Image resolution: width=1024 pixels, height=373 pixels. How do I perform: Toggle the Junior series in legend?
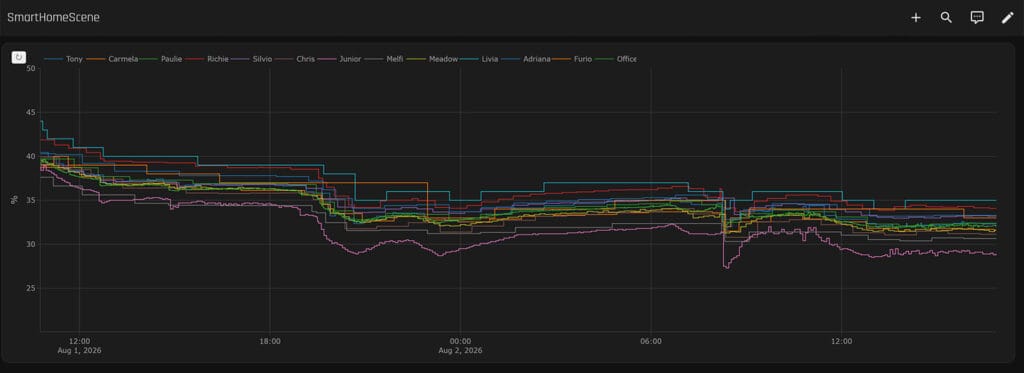click(x=340, y=59)
